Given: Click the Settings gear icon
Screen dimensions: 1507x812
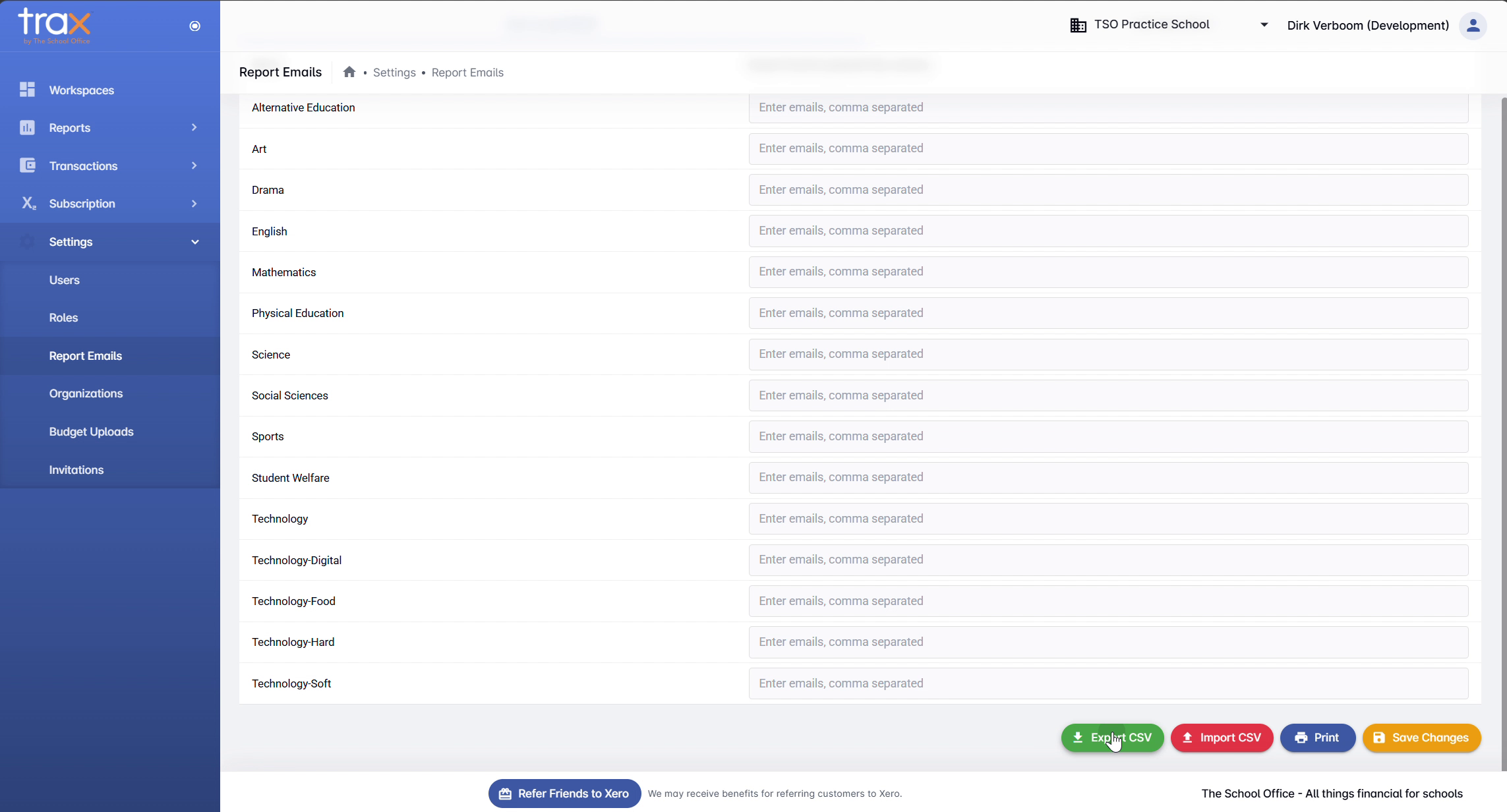Looking at the screenshot, I should [x=27, y=241].
